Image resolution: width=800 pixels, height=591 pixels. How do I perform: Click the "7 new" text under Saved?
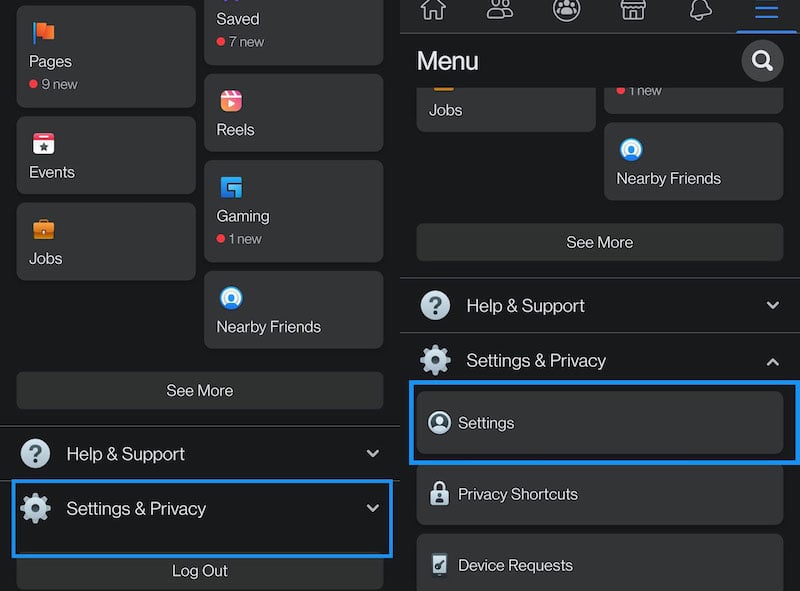pyautogui.click(x=246, y=42)
